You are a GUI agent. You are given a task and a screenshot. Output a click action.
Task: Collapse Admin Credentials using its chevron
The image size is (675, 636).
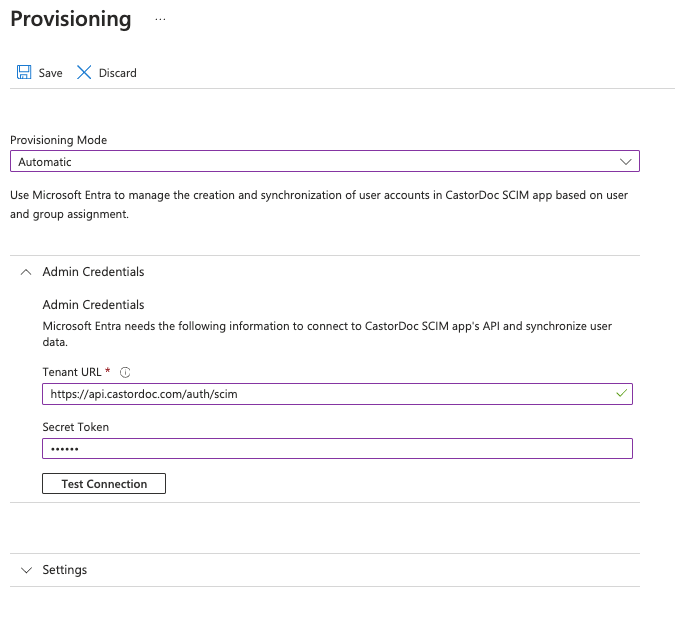pos(26,272)
